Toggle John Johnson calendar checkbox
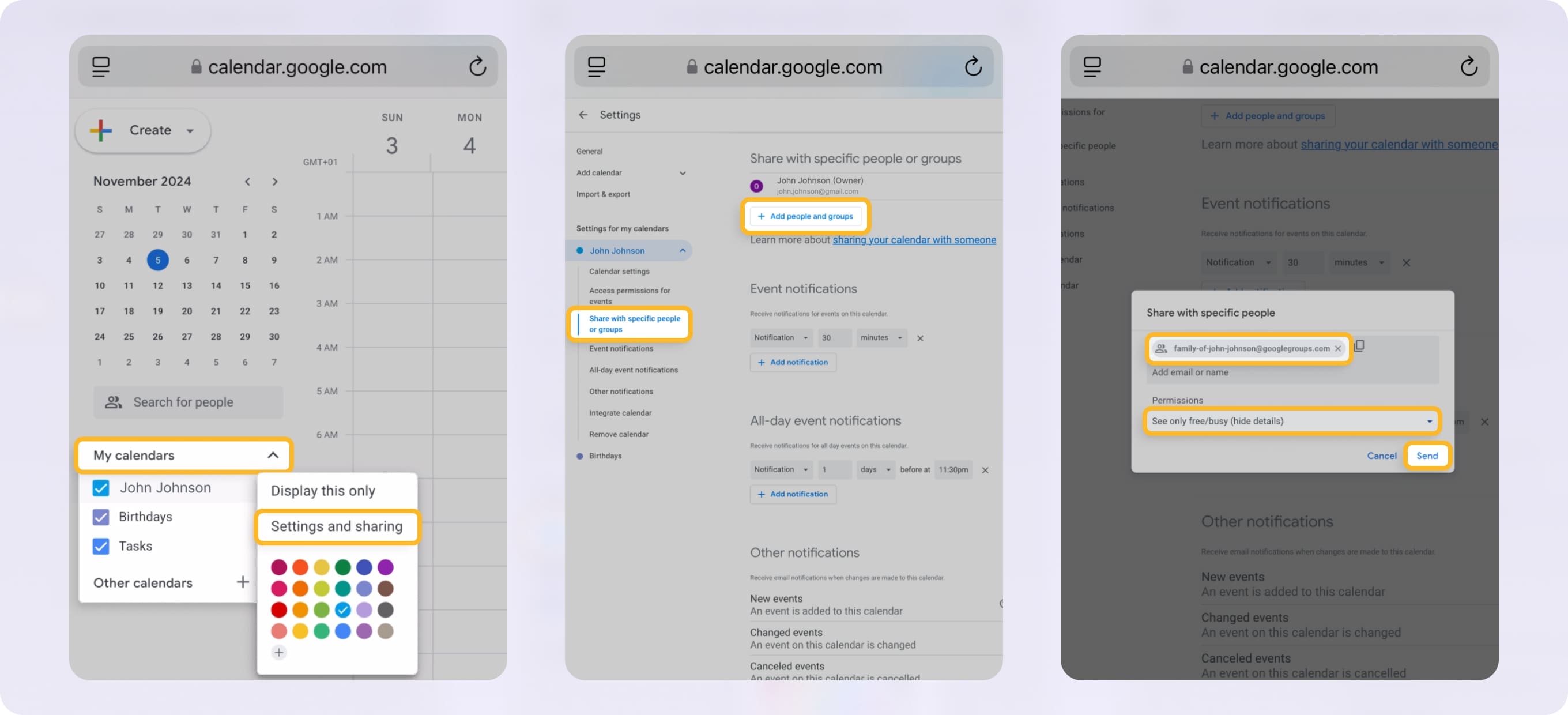The height and width of the screenshot is (715, 1568). click(100, 488)
